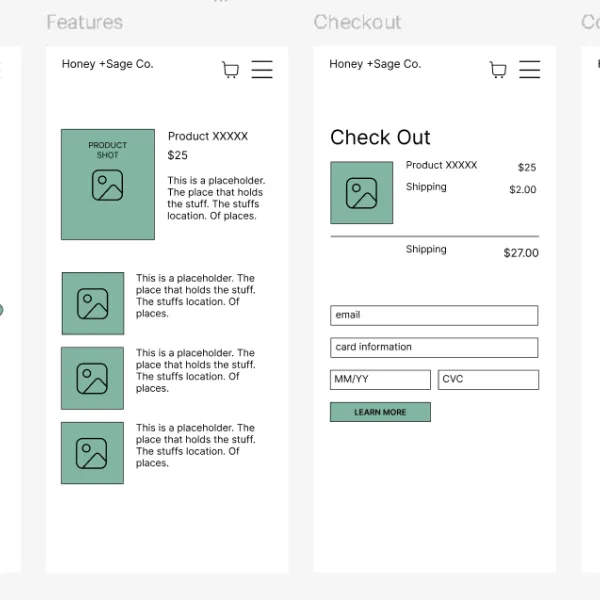Select the Checkout frame label
600x600 pixels.
point(357,22)
